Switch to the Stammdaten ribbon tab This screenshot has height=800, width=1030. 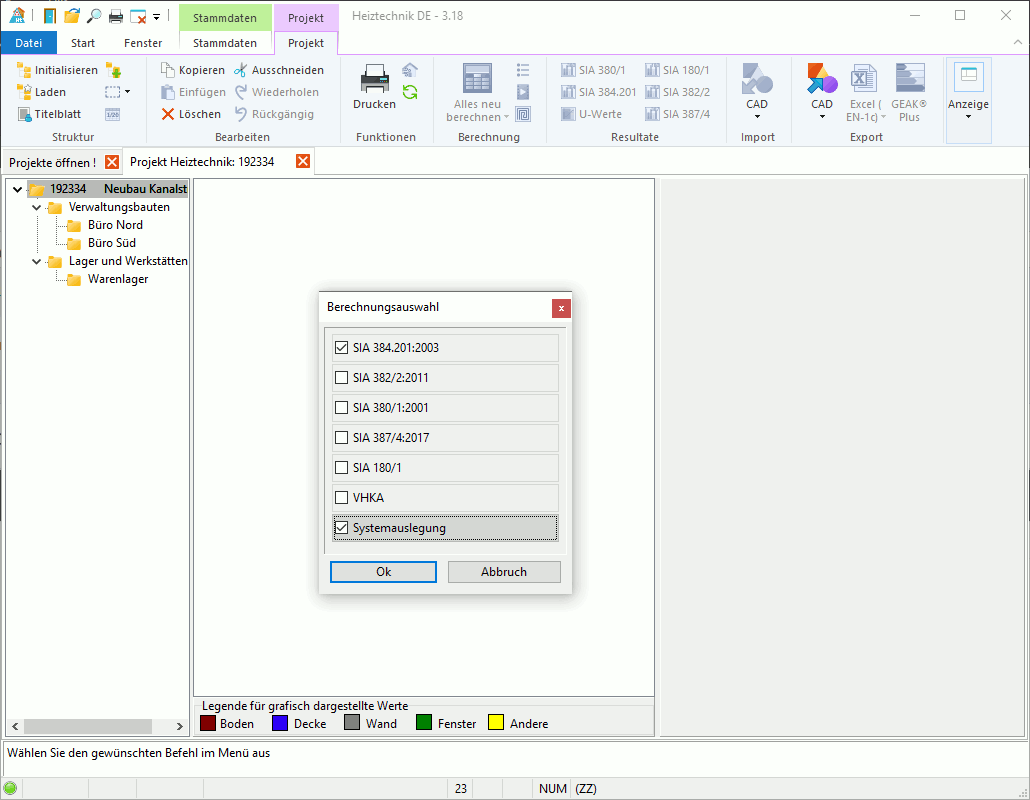[x=225, y=43]
